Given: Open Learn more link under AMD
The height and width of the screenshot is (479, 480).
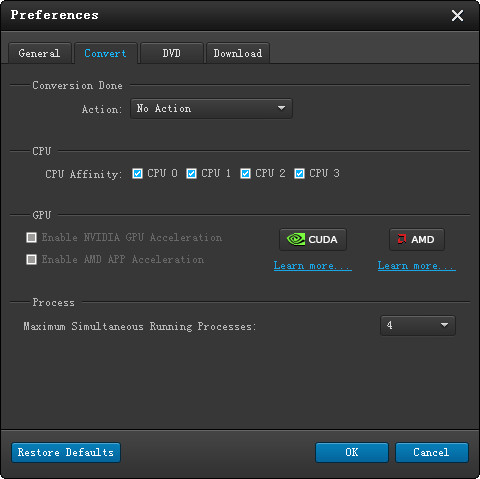Looking at the screenshot, I should click(x=416, y=266).
